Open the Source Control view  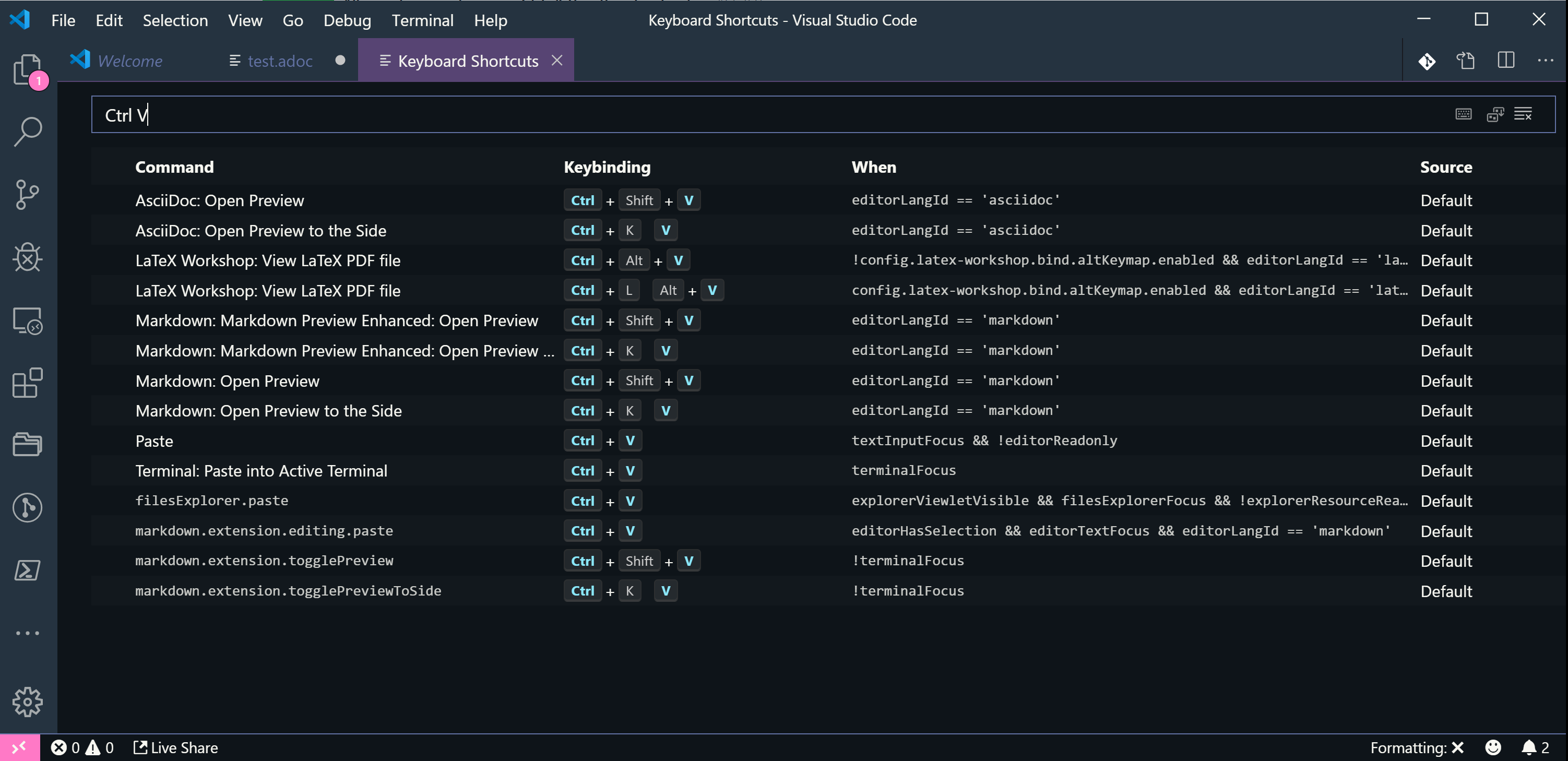click(27, 195)
